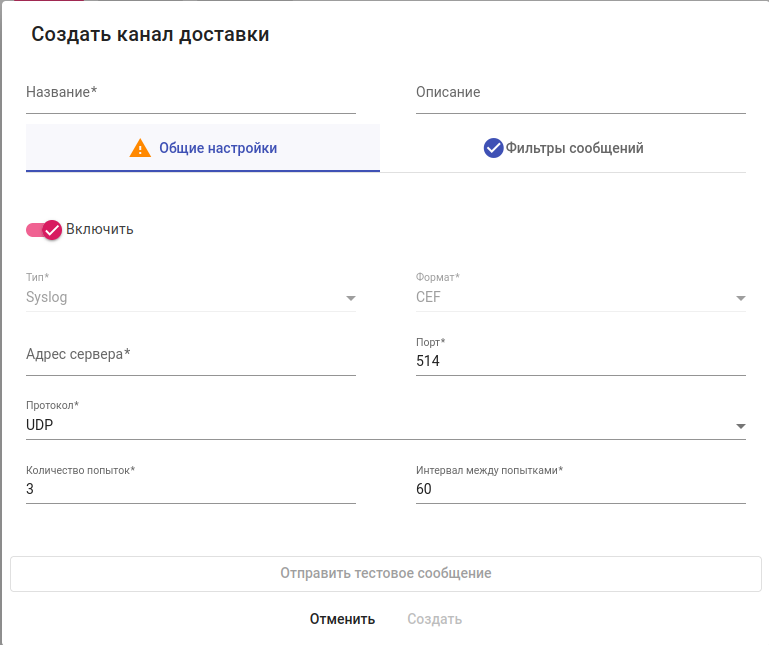The width and height of the screenshot is (769, 645).
Task: Switch to Общие настройки tab
Action: pyautogui.click(x=217, y=148)
